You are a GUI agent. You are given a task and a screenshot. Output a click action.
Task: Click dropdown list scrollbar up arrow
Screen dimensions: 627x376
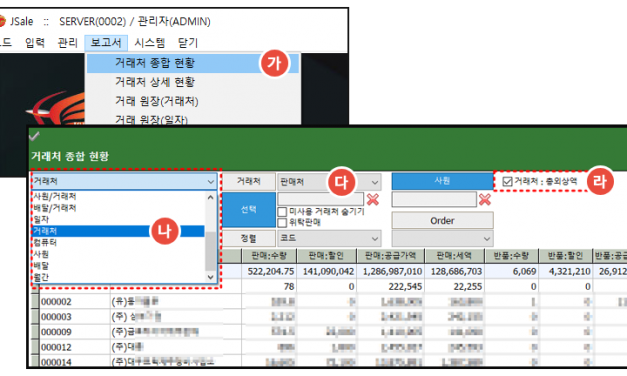click(x=211, y=197)
